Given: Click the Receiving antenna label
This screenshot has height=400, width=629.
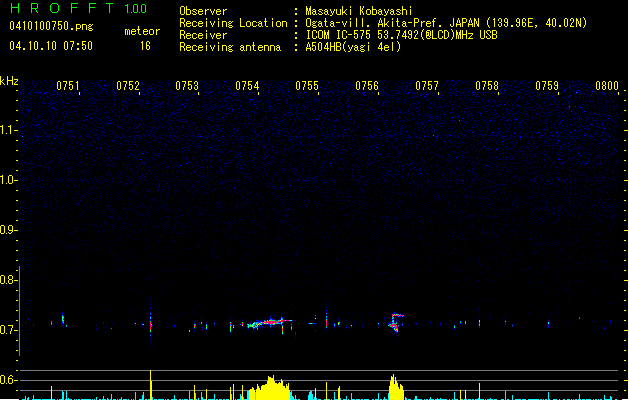Looking at the screenshot, I should coord(230,47).
